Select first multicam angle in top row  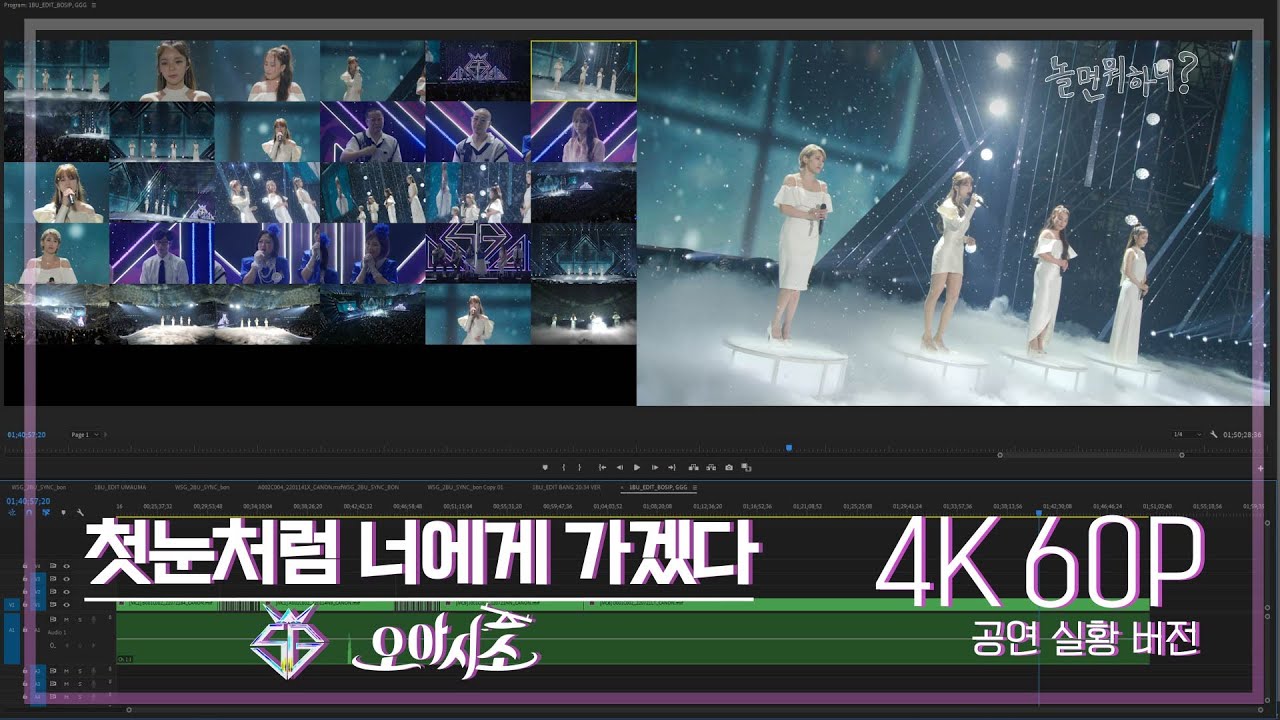pos(56,71)
